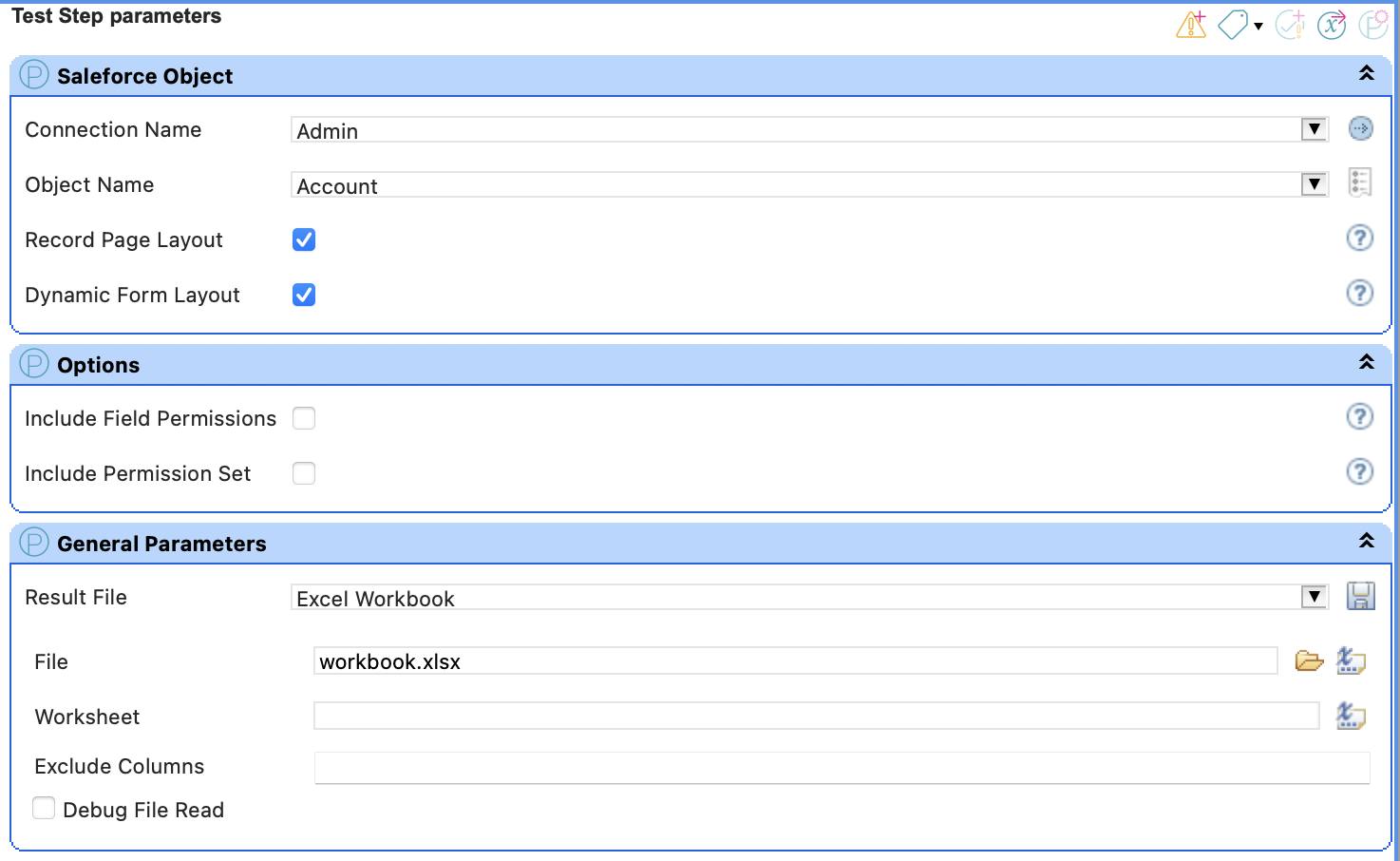Open the Result File dropdown

pyautogui.click(x=1314, y=596)
